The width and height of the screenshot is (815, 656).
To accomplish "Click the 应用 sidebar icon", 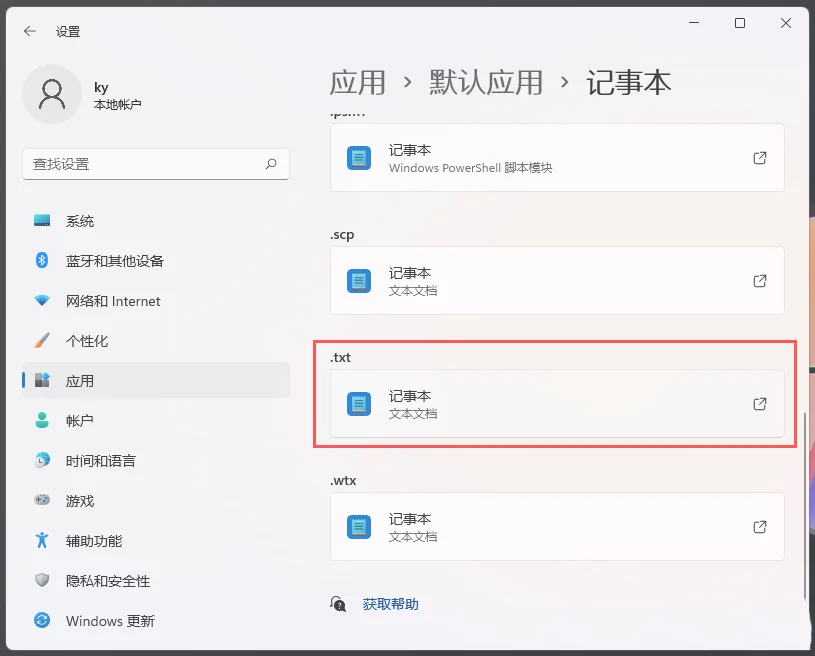I will click(42, 380).
